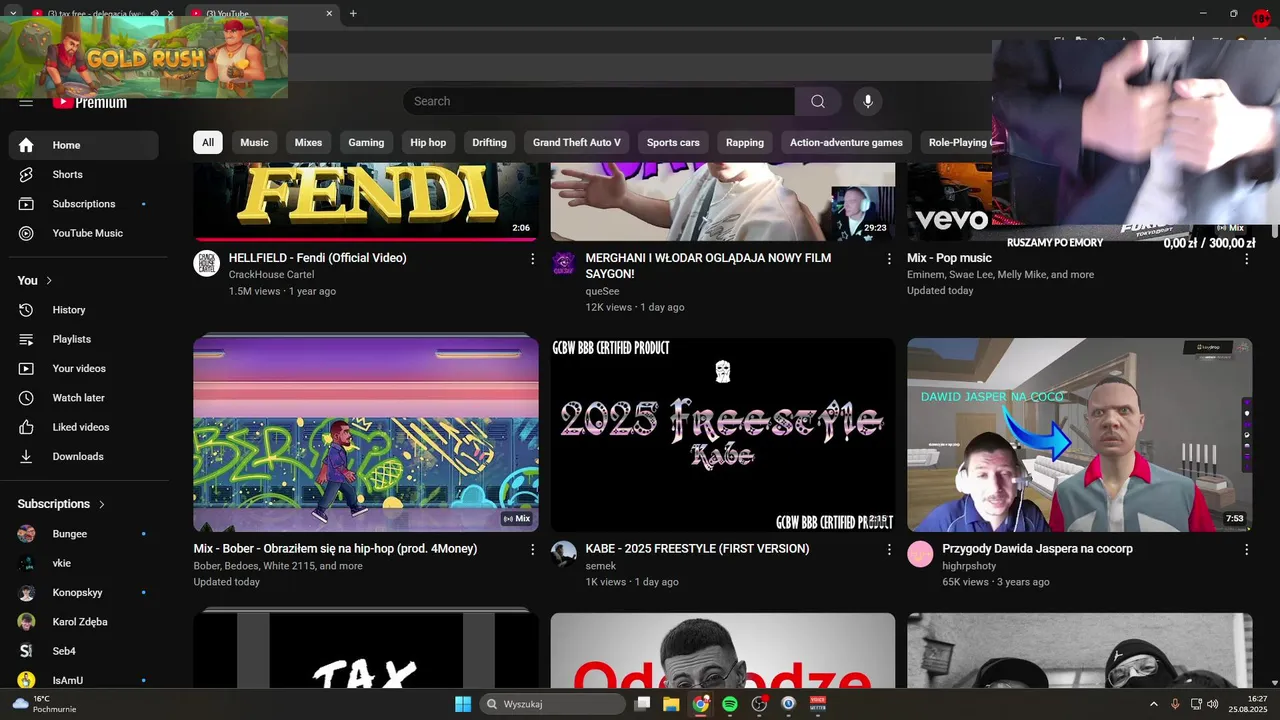
Task: Select the Hip hop filter chip
Action: 428,142
